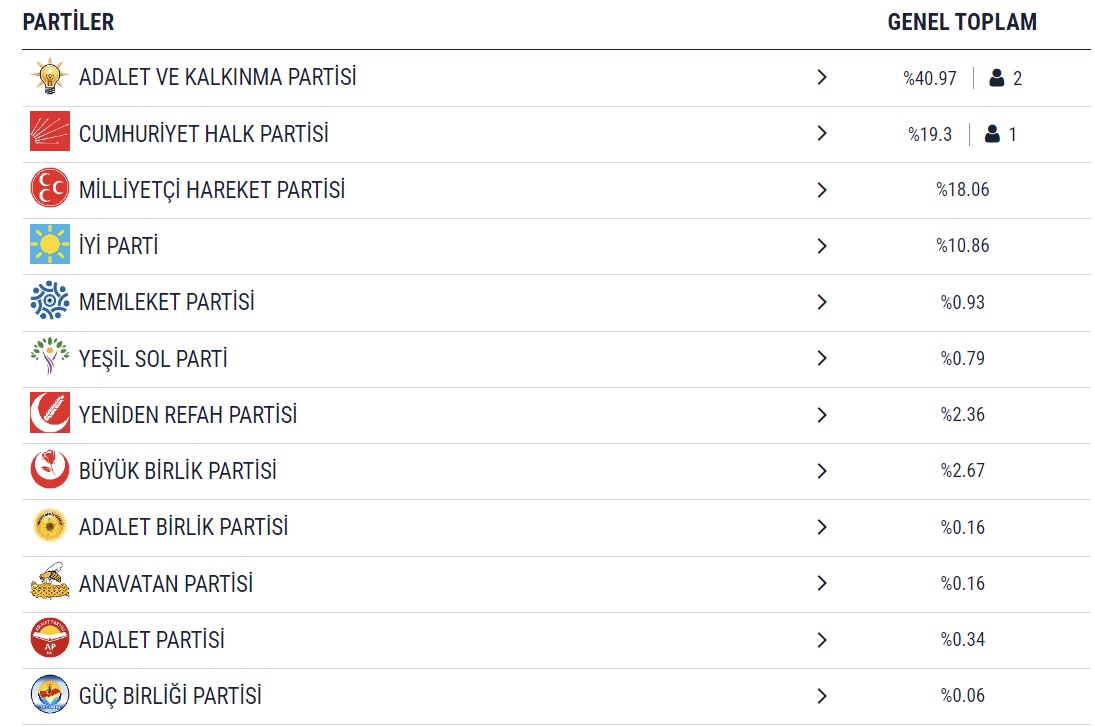Expand the İYİ Parti row chevron
Viewport: 1095px width, 727px height.
[x=822, y=245]
